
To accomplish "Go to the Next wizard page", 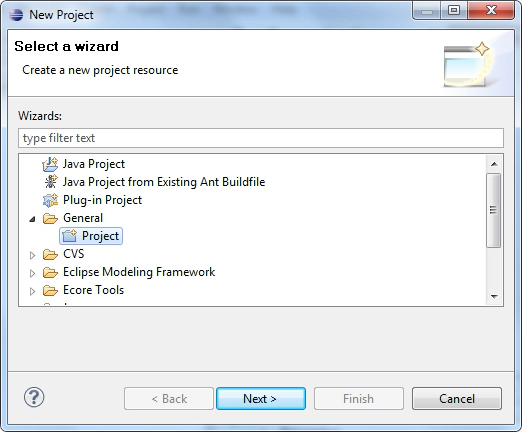I will [261, 398].
